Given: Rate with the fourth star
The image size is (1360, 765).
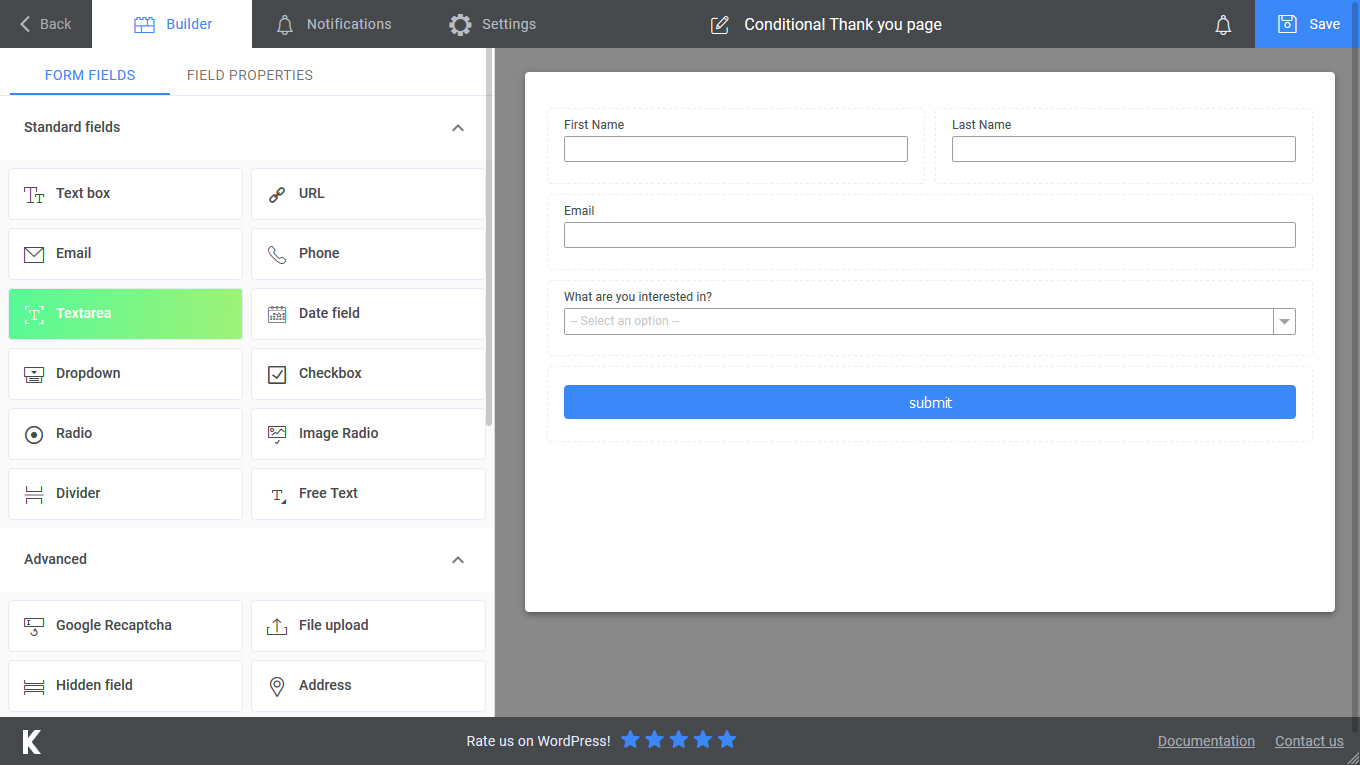Looking at the screenshot, I should (x=703, y=740).
